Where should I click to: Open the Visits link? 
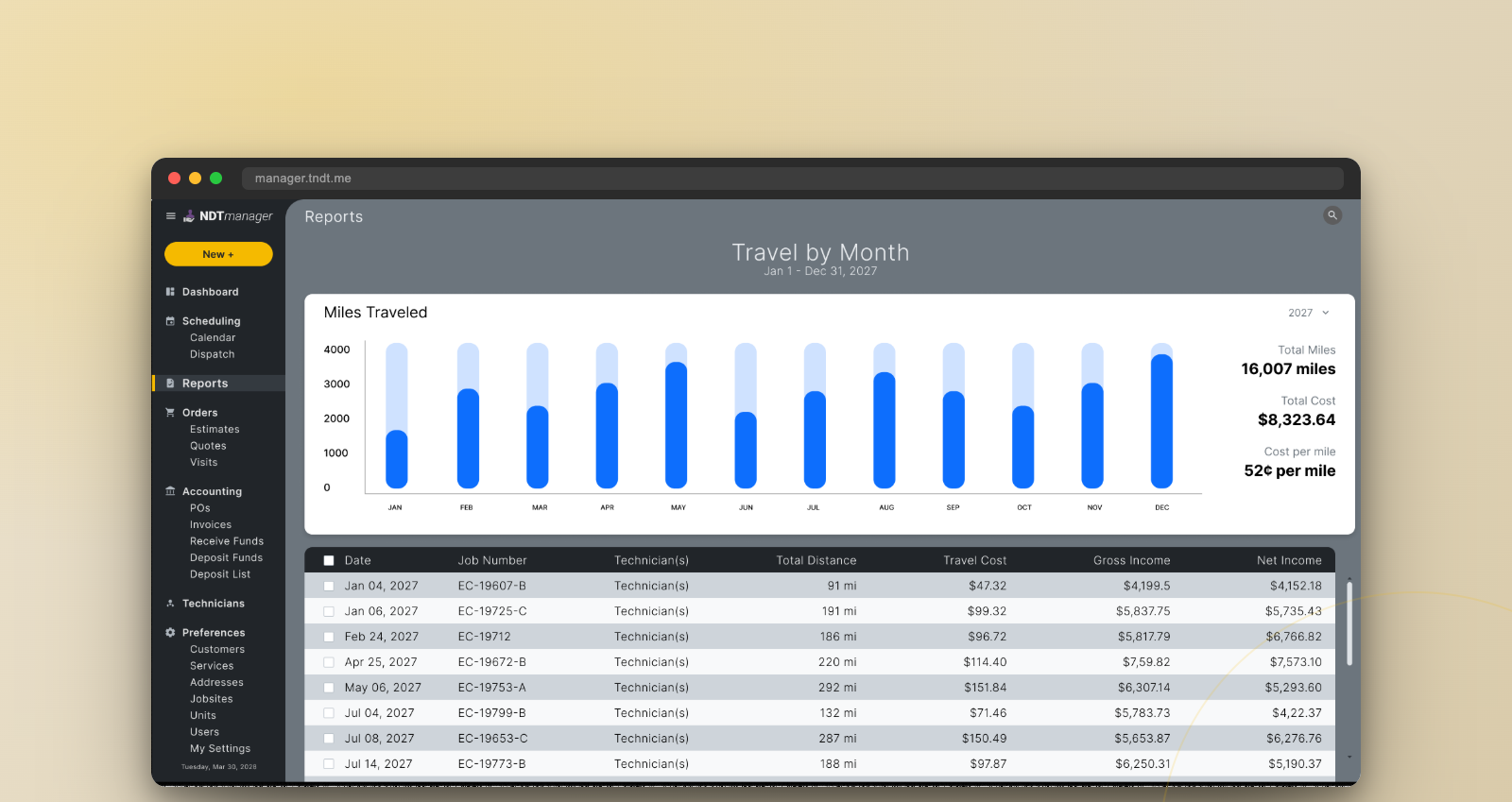[203, 463]
